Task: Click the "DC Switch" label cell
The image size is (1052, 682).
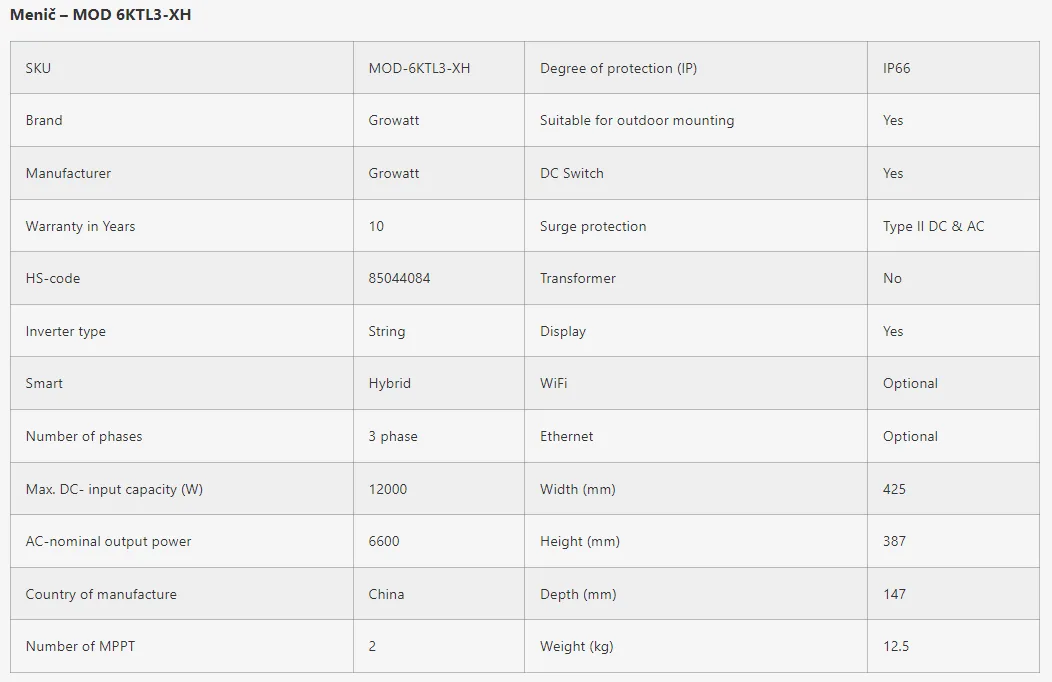Action: click(572, 173)
